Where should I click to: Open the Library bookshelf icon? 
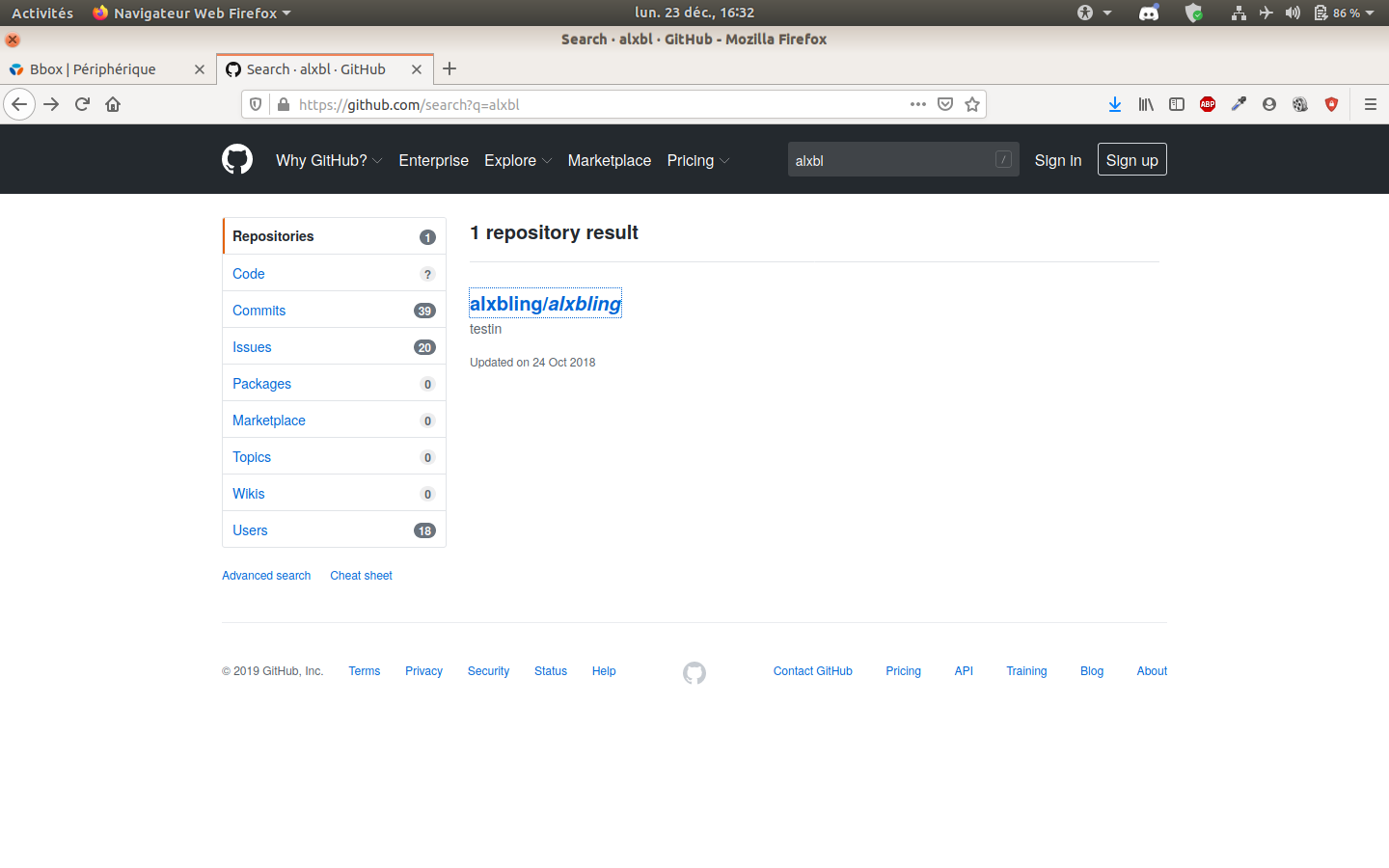[1146, 104]
